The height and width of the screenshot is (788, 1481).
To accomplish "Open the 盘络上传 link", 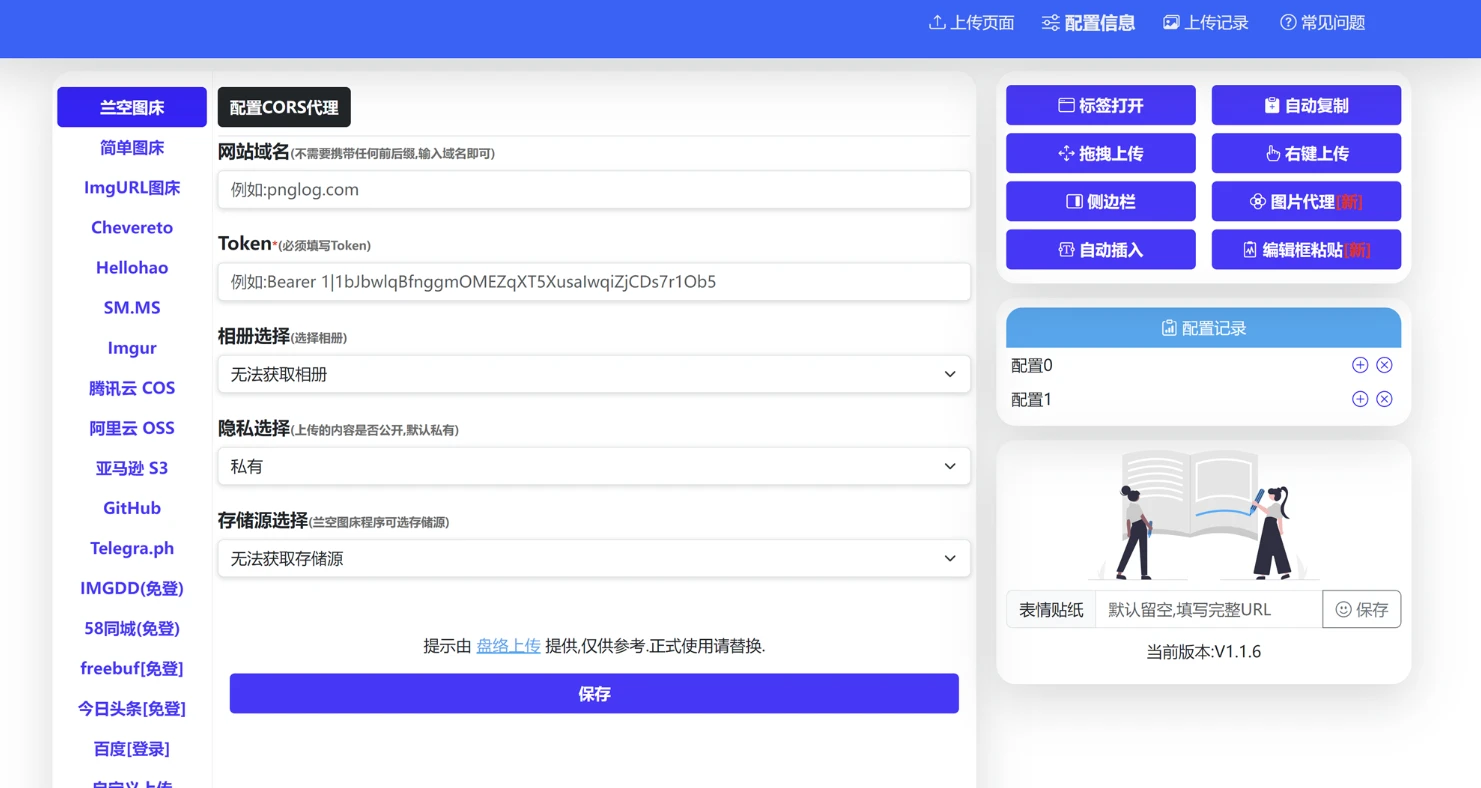I will 508,646.
